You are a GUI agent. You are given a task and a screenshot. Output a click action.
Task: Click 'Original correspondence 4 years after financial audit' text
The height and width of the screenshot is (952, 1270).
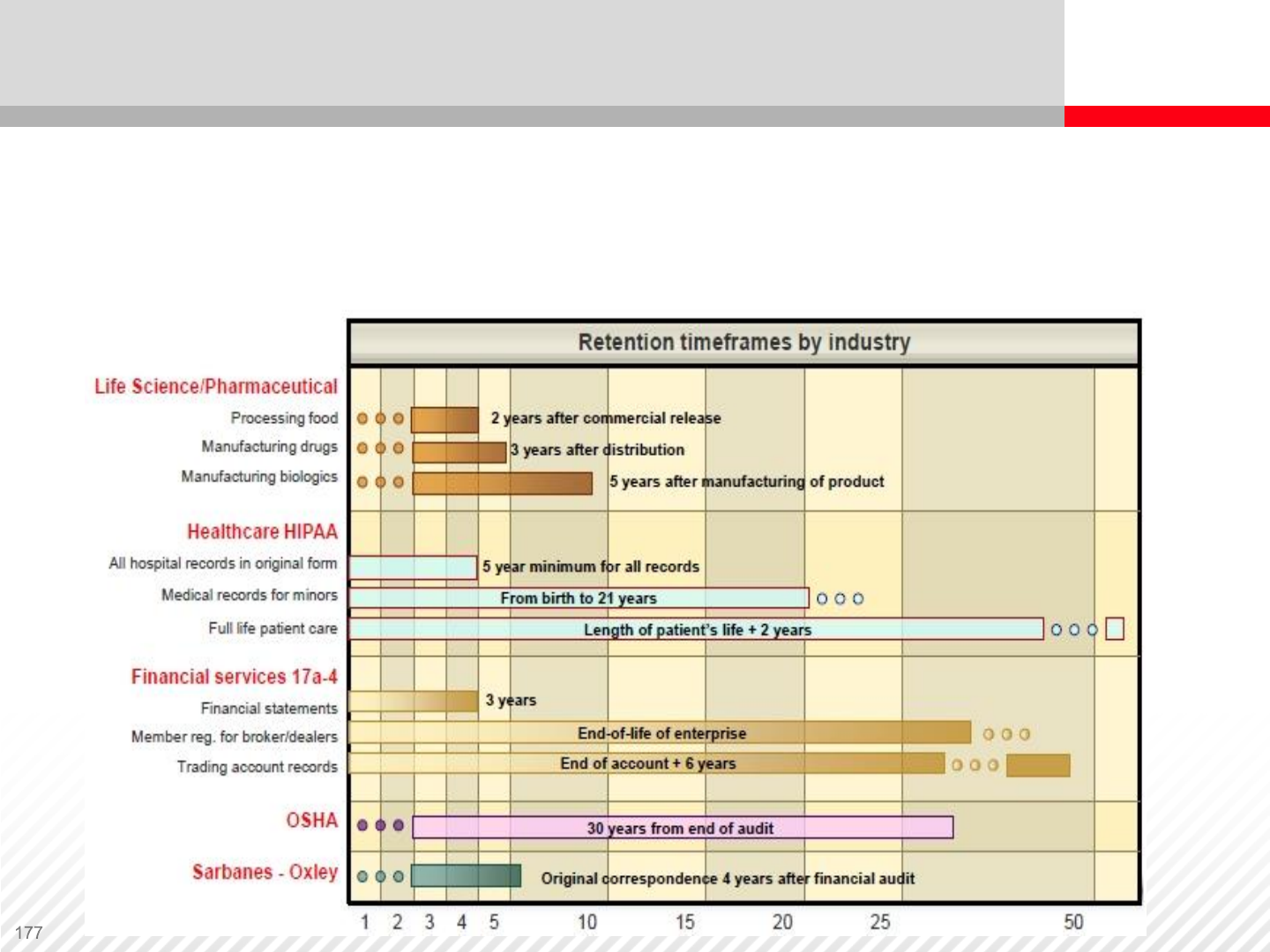click(x=728, y=879)
